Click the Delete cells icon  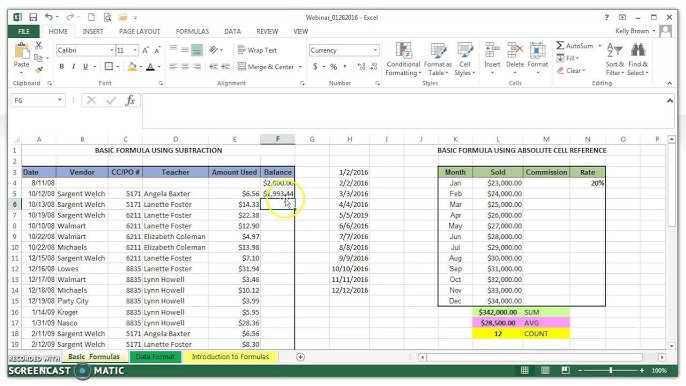point(515,51)
